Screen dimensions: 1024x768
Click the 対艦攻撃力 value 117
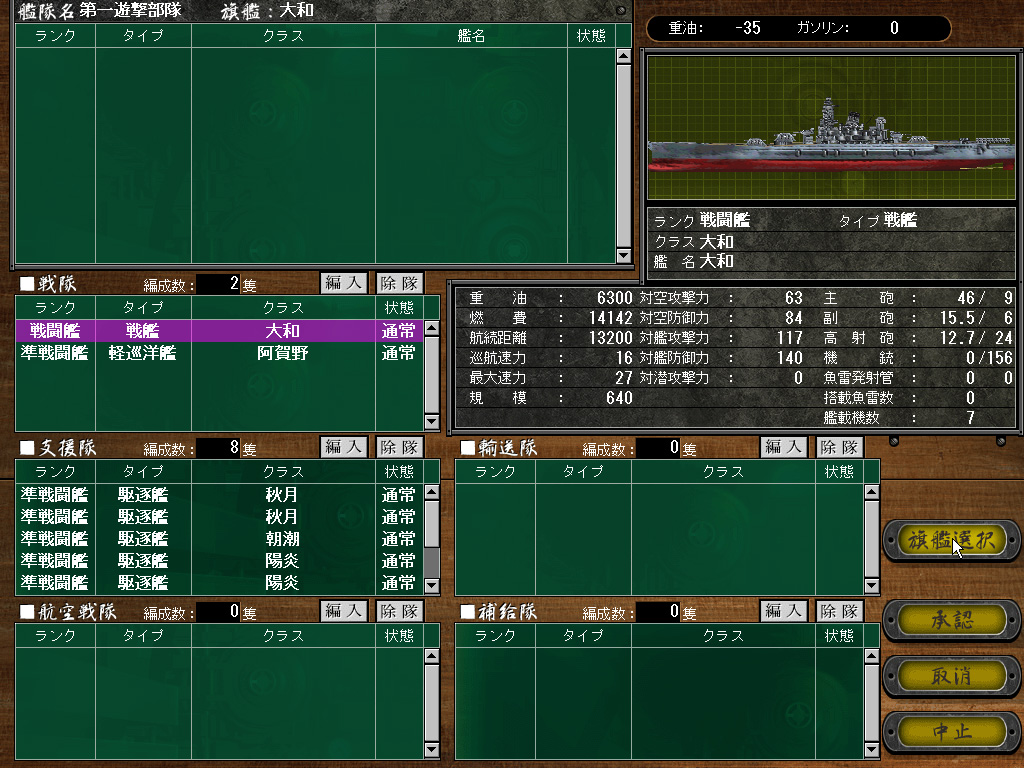(790, 338)
